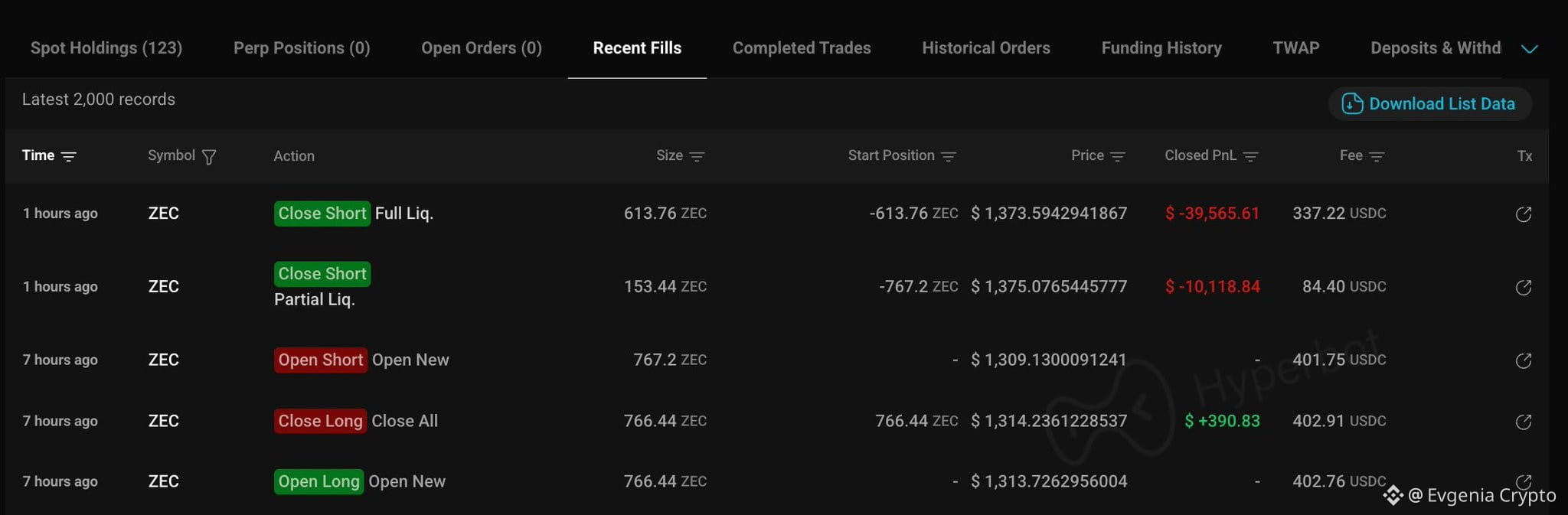The width and height of the screenshot is (1568, 515).
Task: Open the Historical Orders tab
Action: [986, 47]
